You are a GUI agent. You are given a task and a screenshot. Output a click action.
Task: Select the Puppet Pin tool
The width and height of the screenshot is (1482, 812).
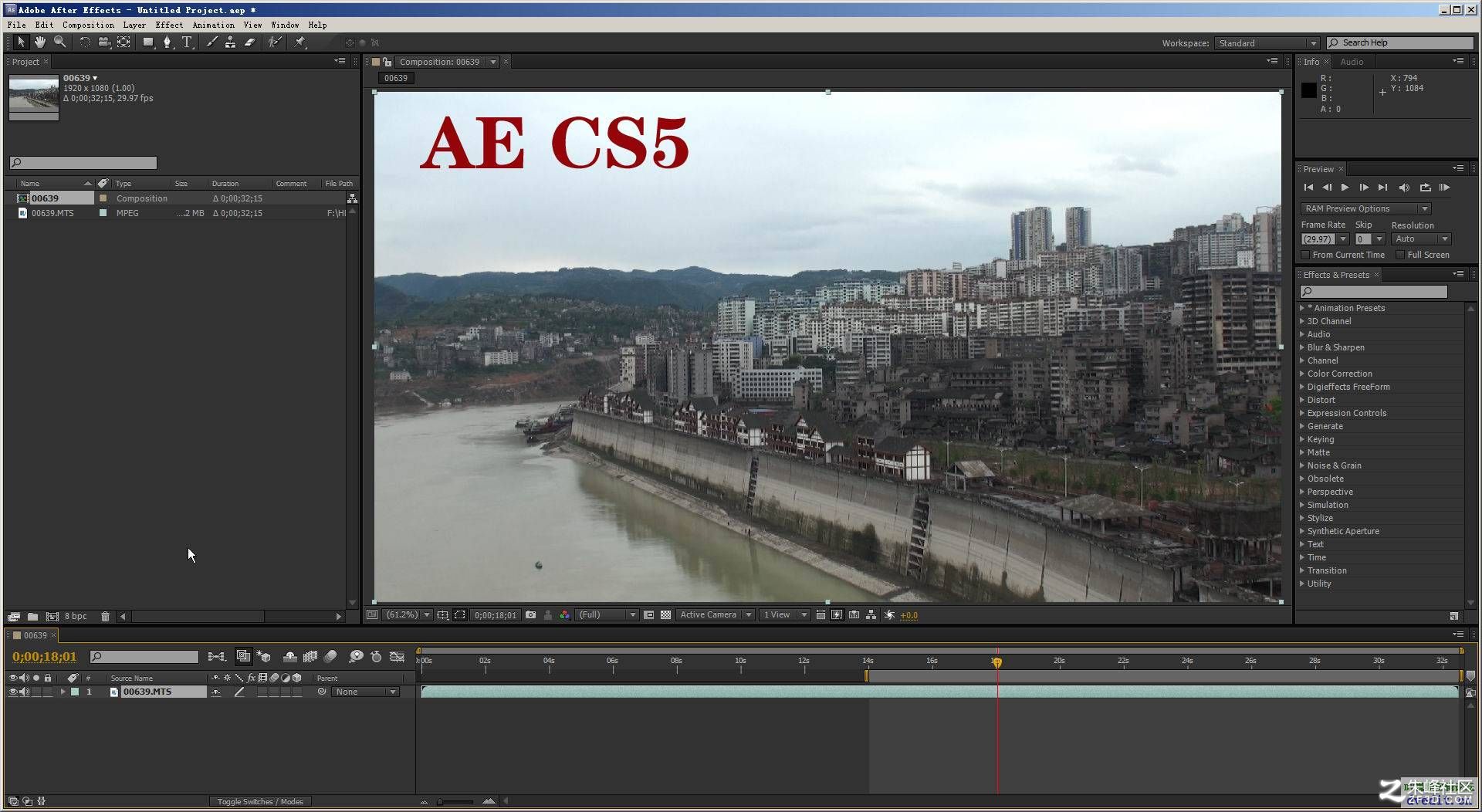click(x=299, y=42)
